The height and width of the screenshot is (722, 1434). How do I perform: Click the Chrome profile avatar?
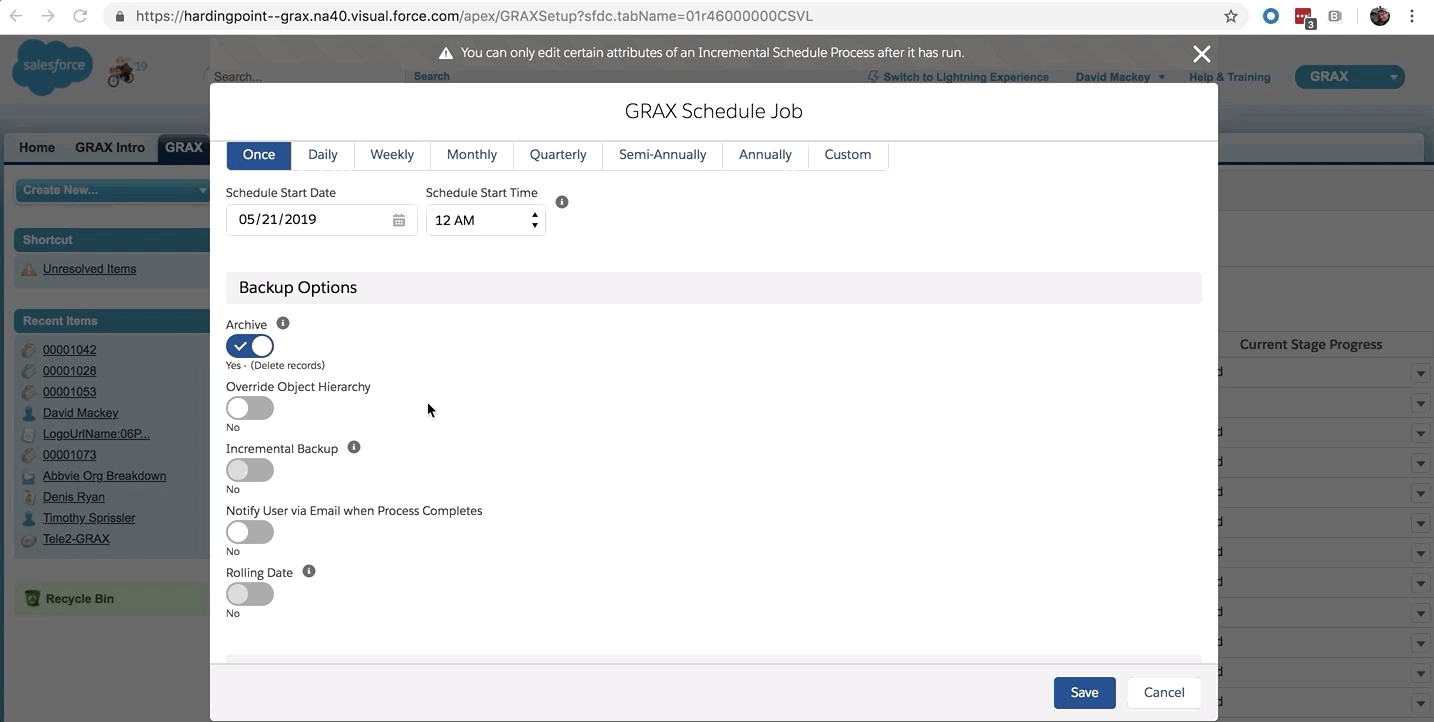pos(1380,16)
